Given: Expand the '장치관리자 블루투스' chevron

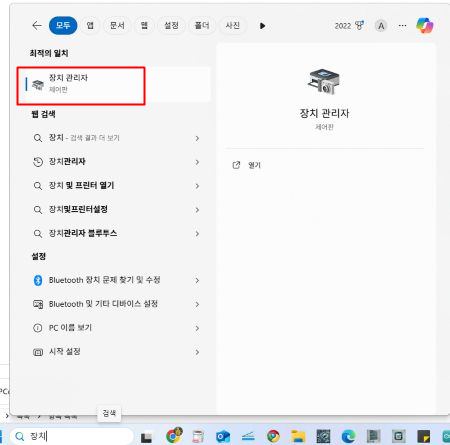Looking at the screenshot, I should click(x=197, y=233).
